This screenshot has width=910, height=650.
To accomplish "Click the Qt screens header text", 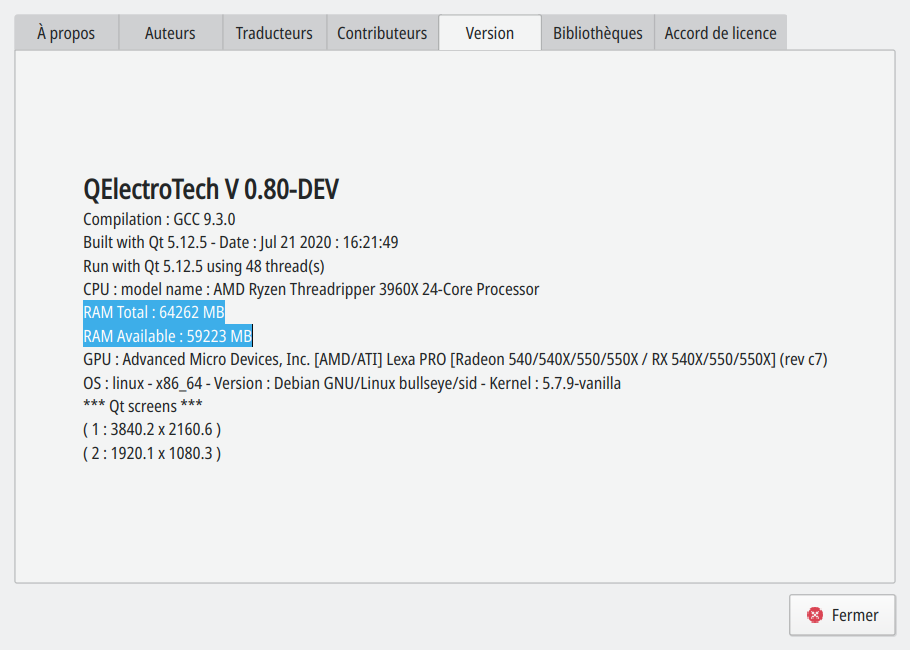I will [143, 406].
